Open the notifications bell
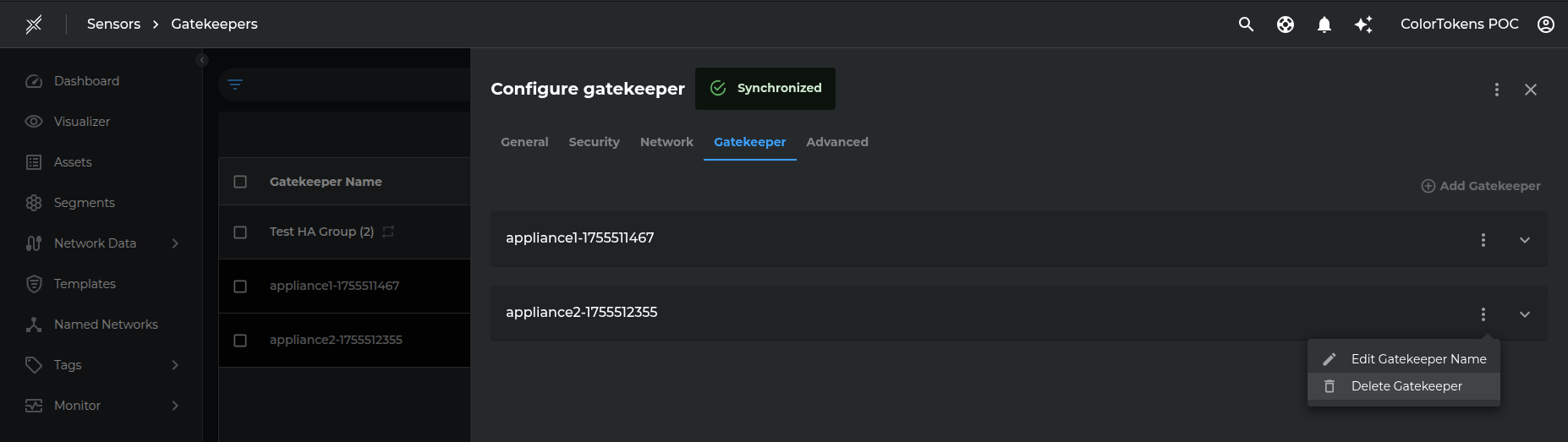This screenshot has height=442, width=1568. tap(1324, 25)
